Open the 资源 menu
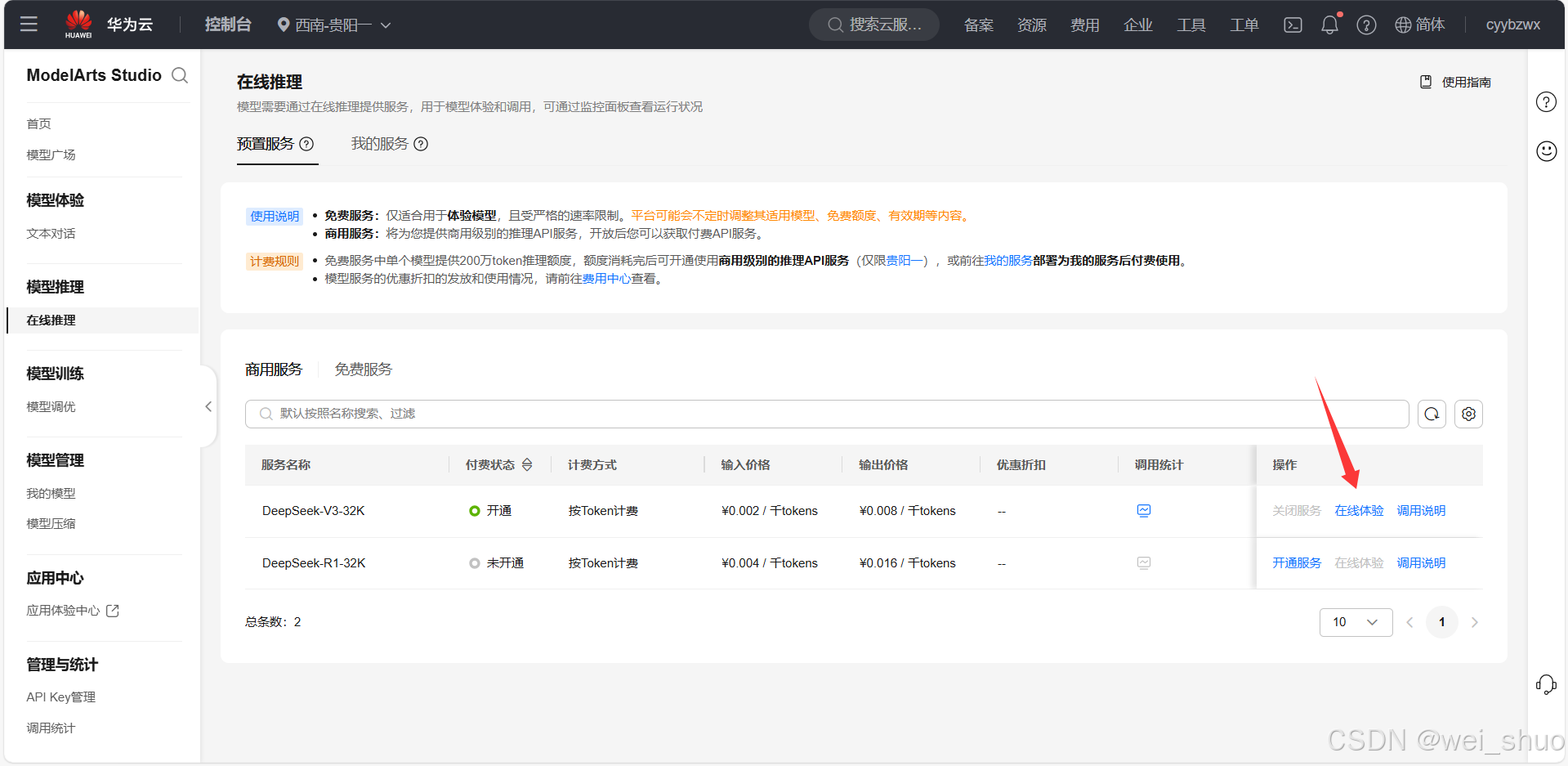 1032,25
